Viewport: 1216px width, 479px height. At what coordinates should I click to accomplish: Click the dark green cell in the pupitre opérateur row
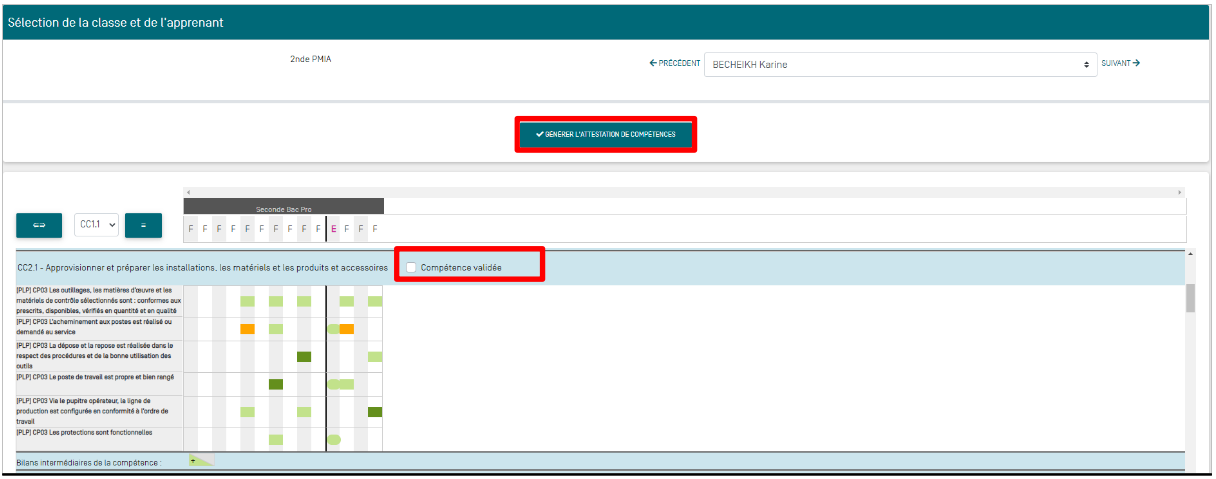[375, 412]
